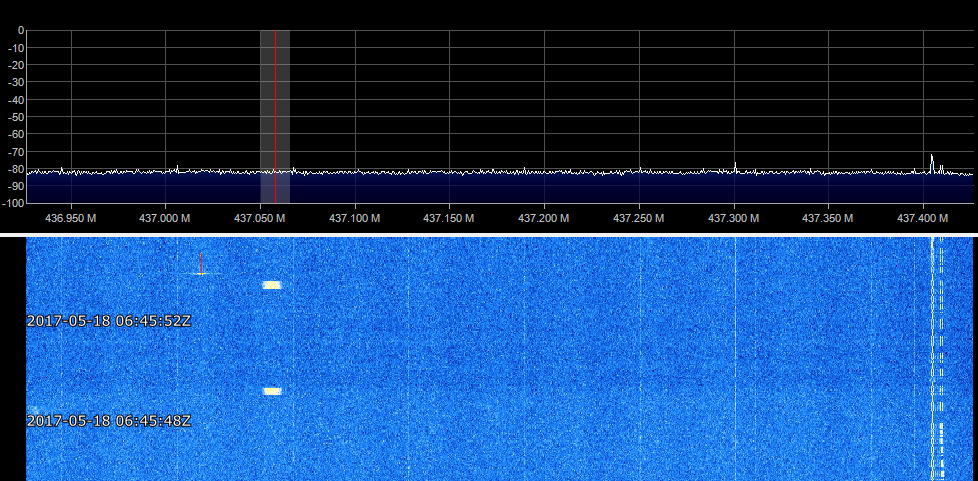
Task: Click the 437.150 M frequency label
Action: [449, 218]
